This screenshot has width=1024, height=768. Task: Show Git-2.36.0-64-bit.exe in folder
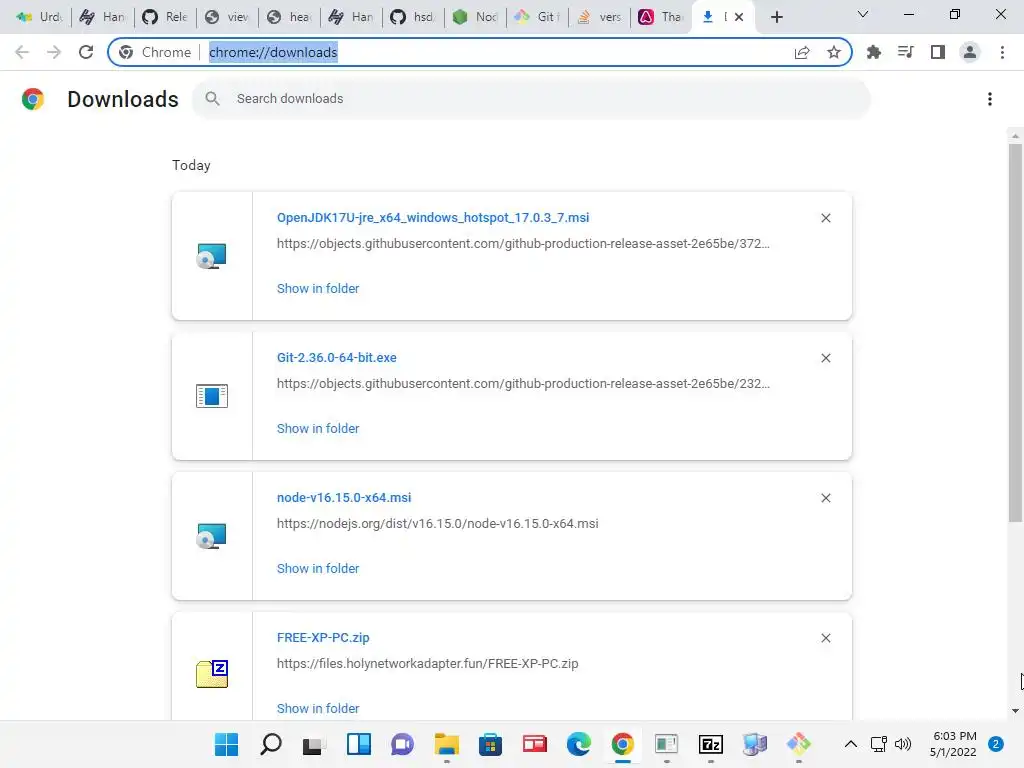318,428
